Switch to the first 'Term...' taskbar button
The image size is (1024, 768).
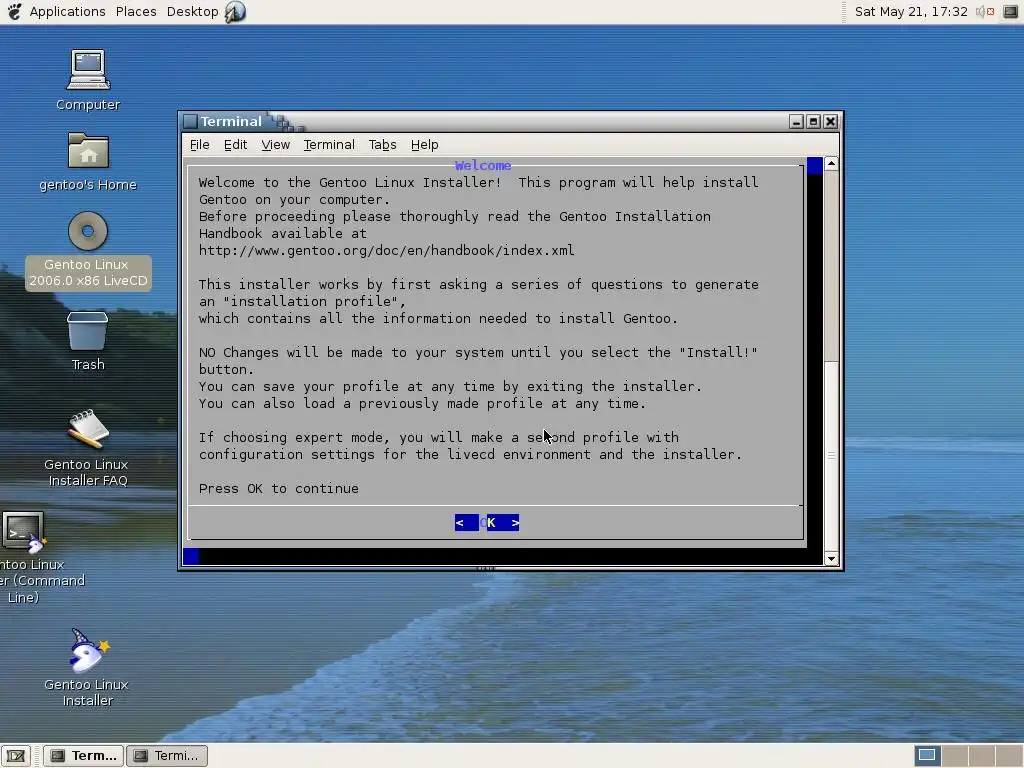pyautogui.click(x=84, y=756)
